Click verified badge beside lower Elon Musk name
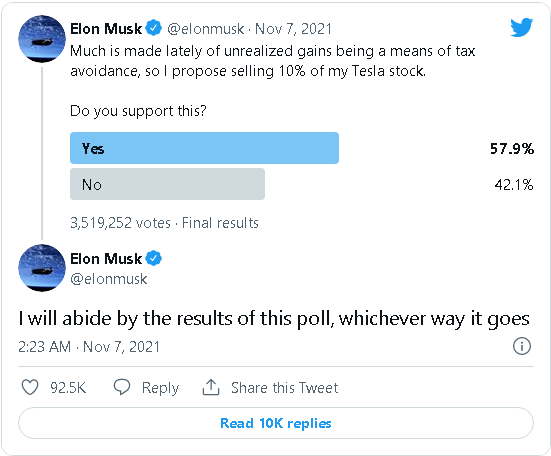This screenshot has width=551, height=456. coord(154,259)
